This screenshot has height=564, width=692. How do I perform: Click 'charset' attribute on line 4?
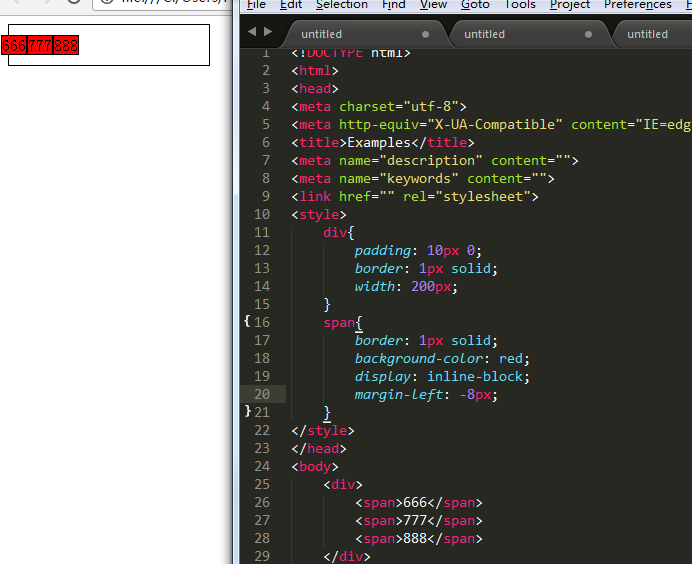point(367,107)
